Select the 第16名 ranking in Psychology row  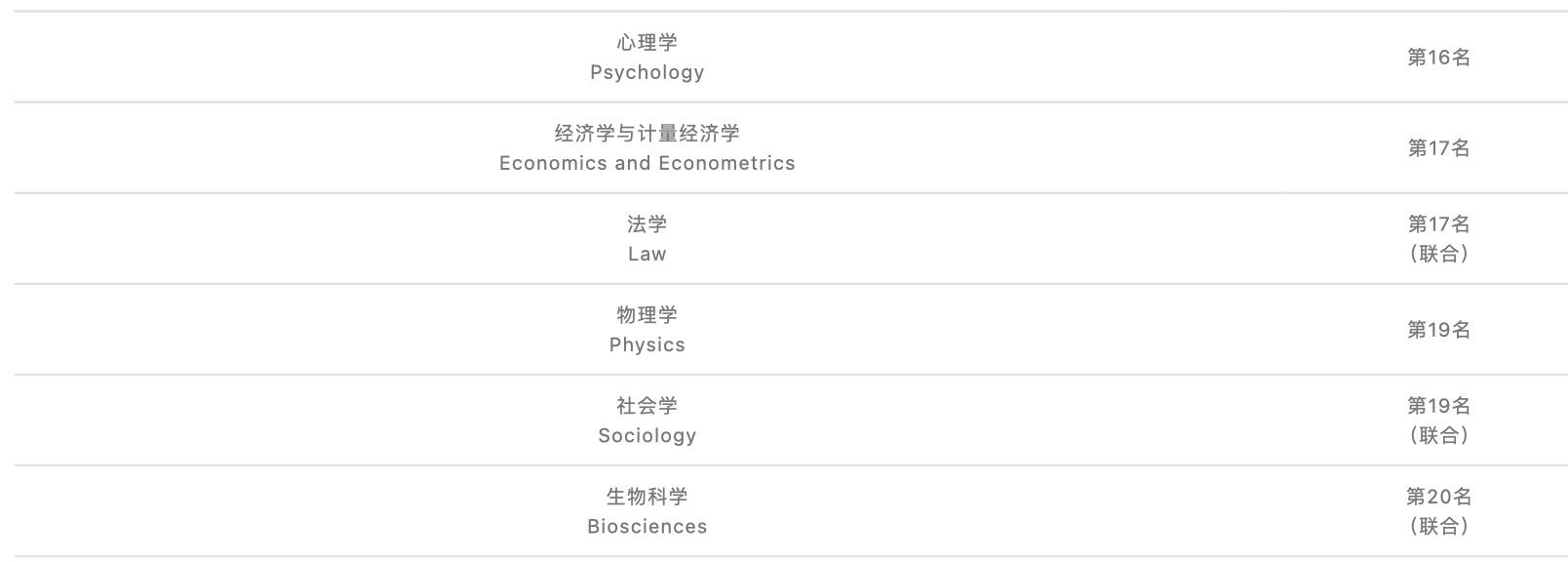(1438, 58)
